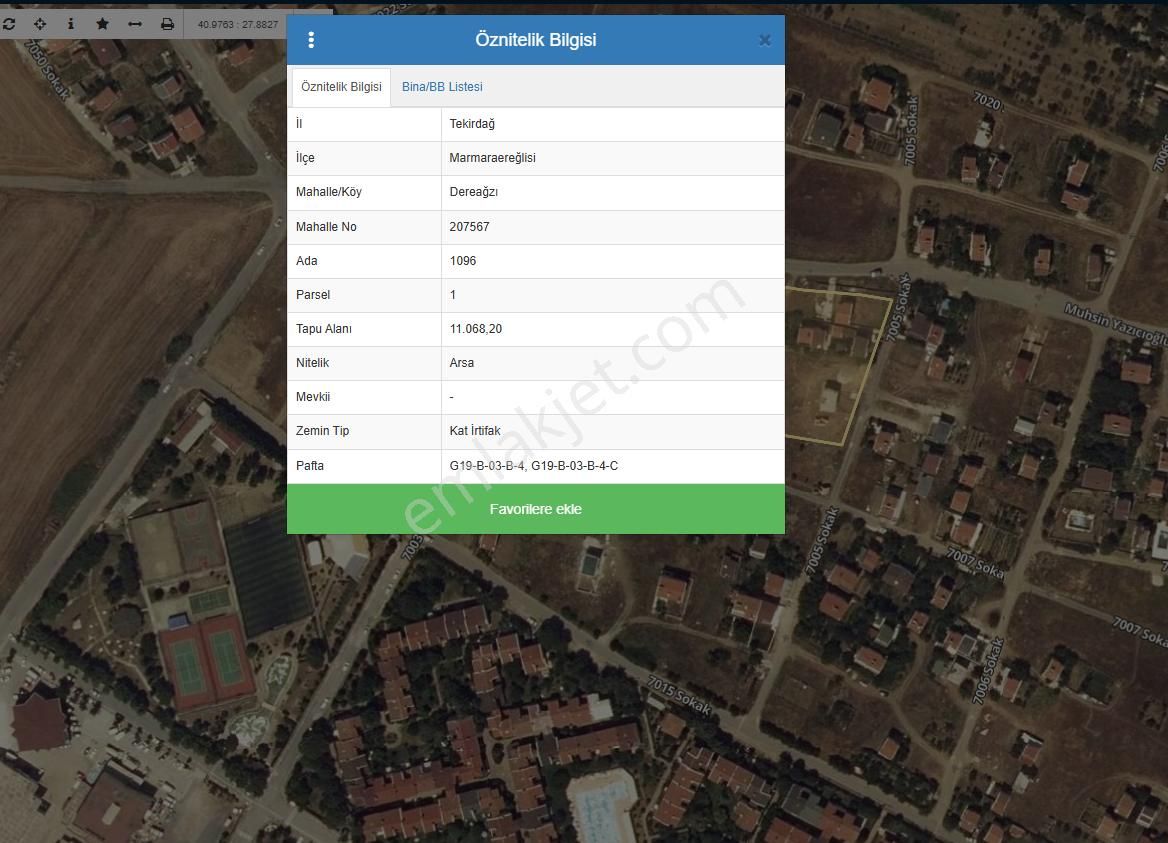Click the Arsa value in Nitelik row
The height and width of the screenshot is (843, 1168).
pos(462,363)
